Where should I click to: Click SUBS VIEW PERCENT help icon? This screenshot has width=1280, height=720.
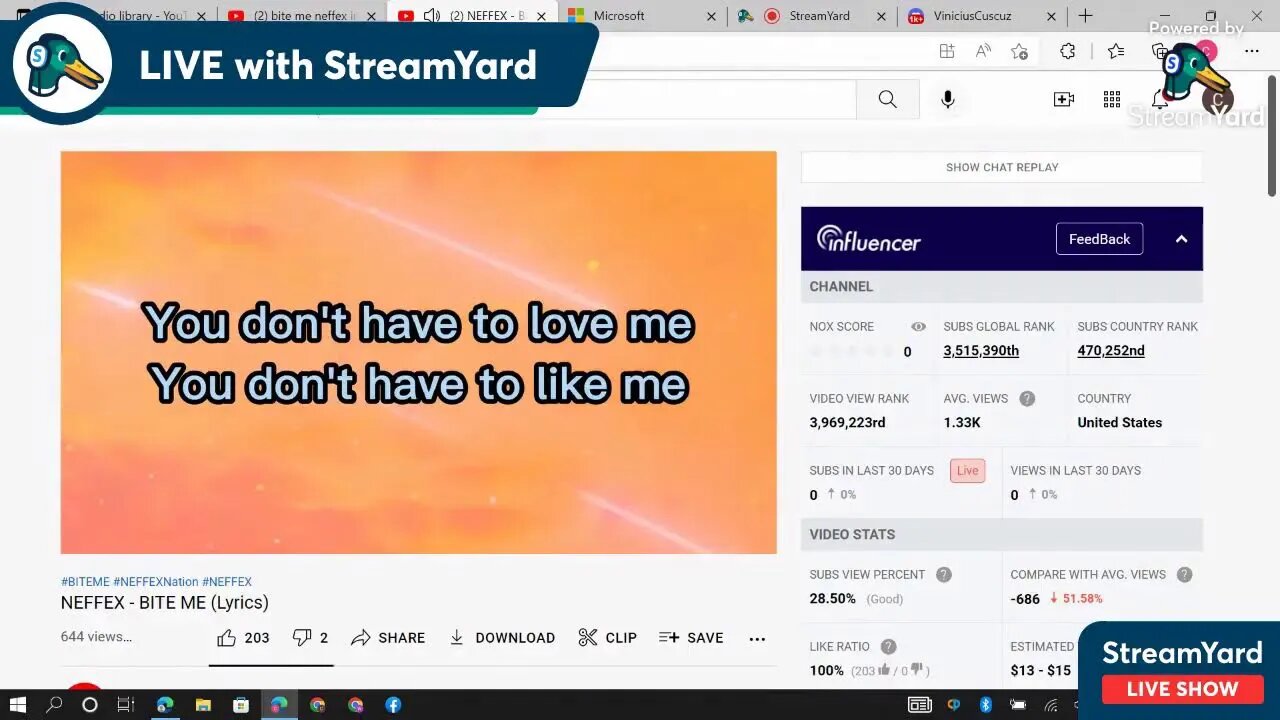(x=943, y=574)
